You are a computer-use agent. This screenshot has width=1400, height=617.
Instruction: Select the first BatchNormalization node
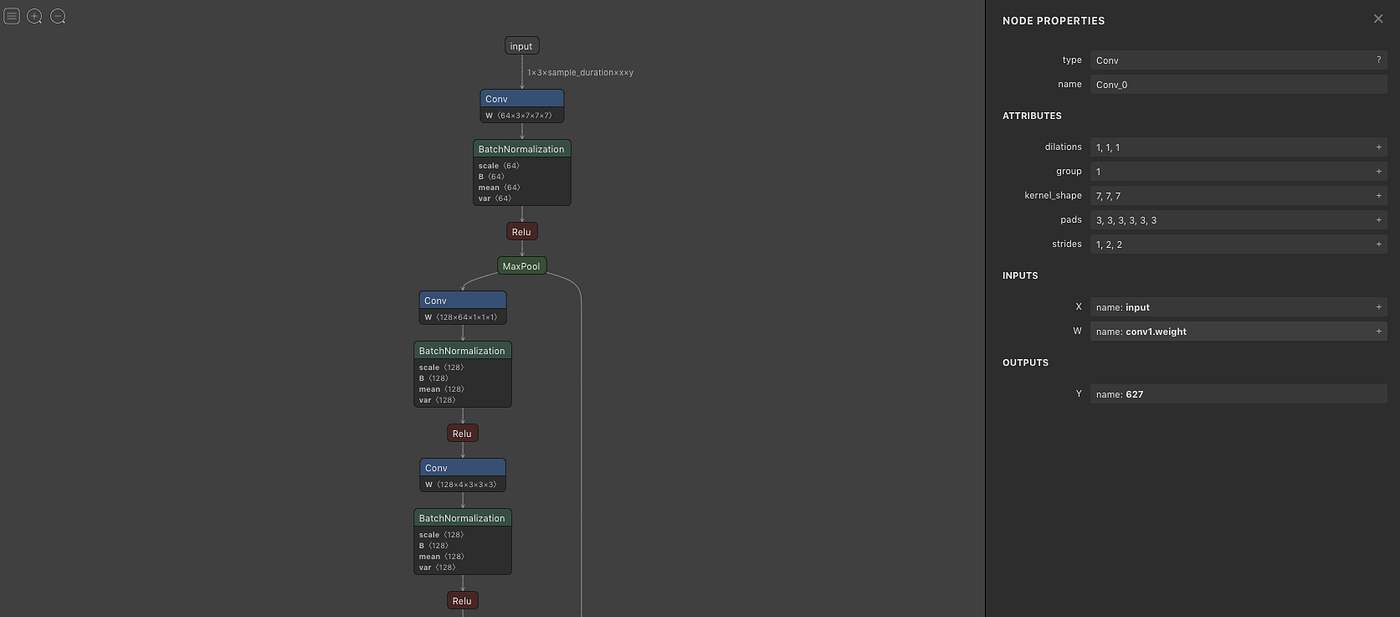tap(521, 148)
